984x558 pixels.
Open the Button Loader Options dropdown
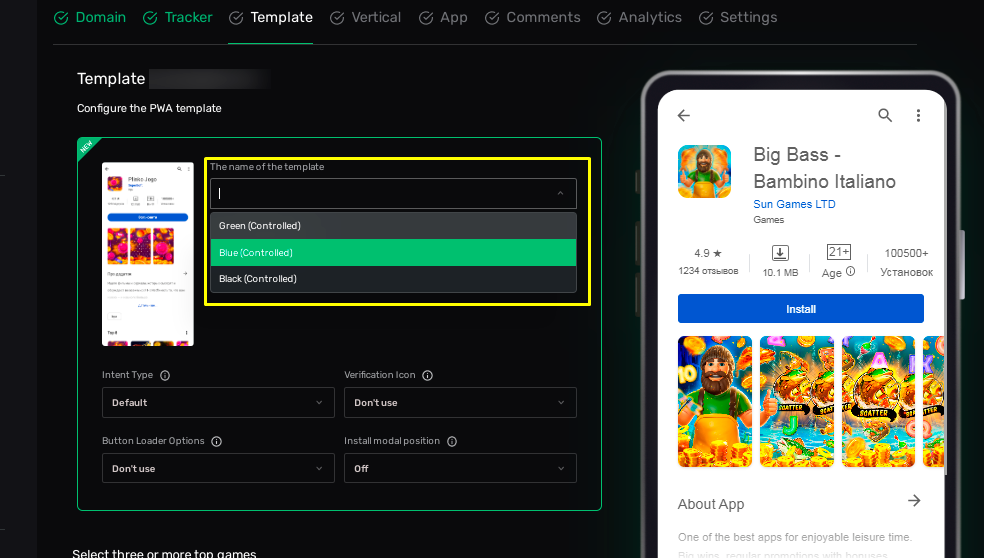(x=218, y=469)
